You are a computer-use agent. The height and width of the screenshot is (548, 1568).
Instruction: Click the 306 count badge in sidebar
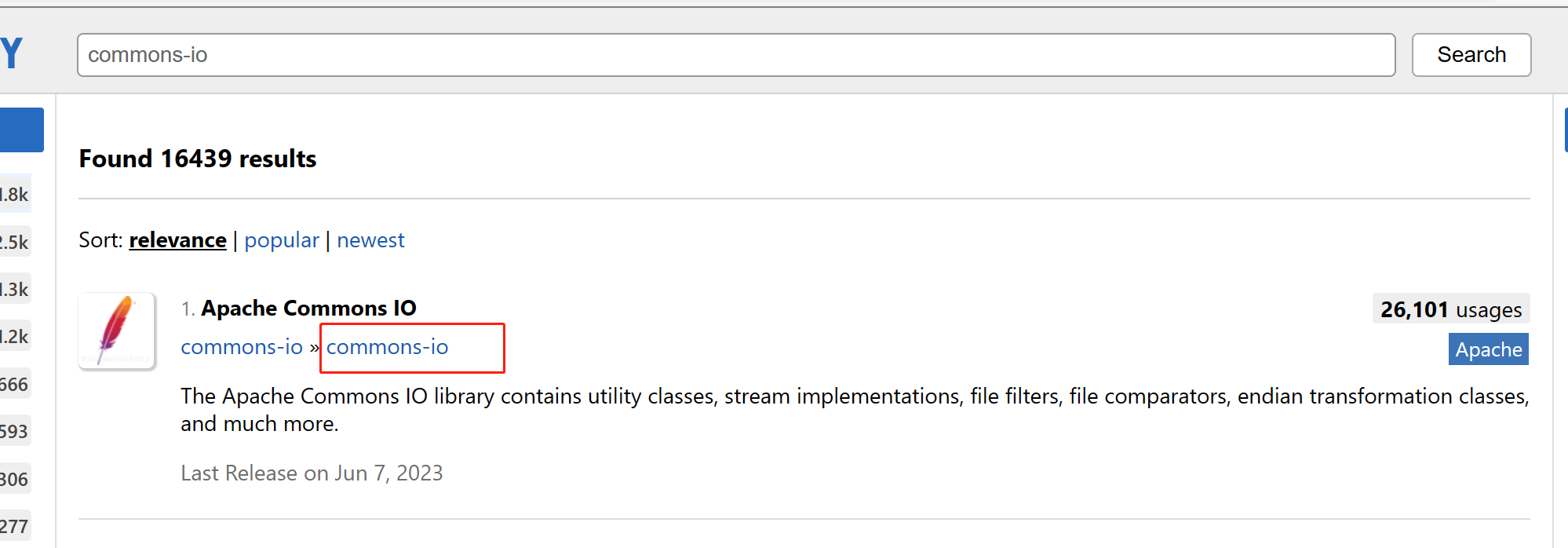[x=14, y=480]
